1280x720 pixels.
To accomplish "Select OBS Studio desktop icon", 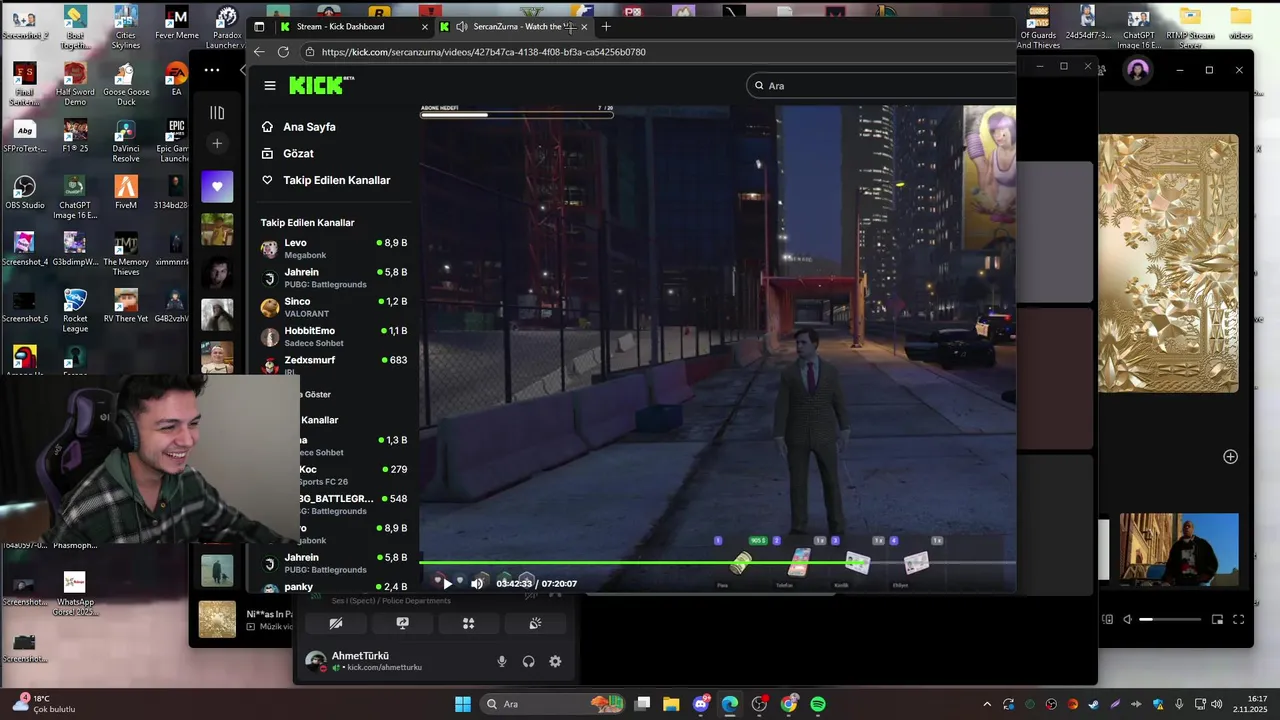I will [x=25, y=192].
